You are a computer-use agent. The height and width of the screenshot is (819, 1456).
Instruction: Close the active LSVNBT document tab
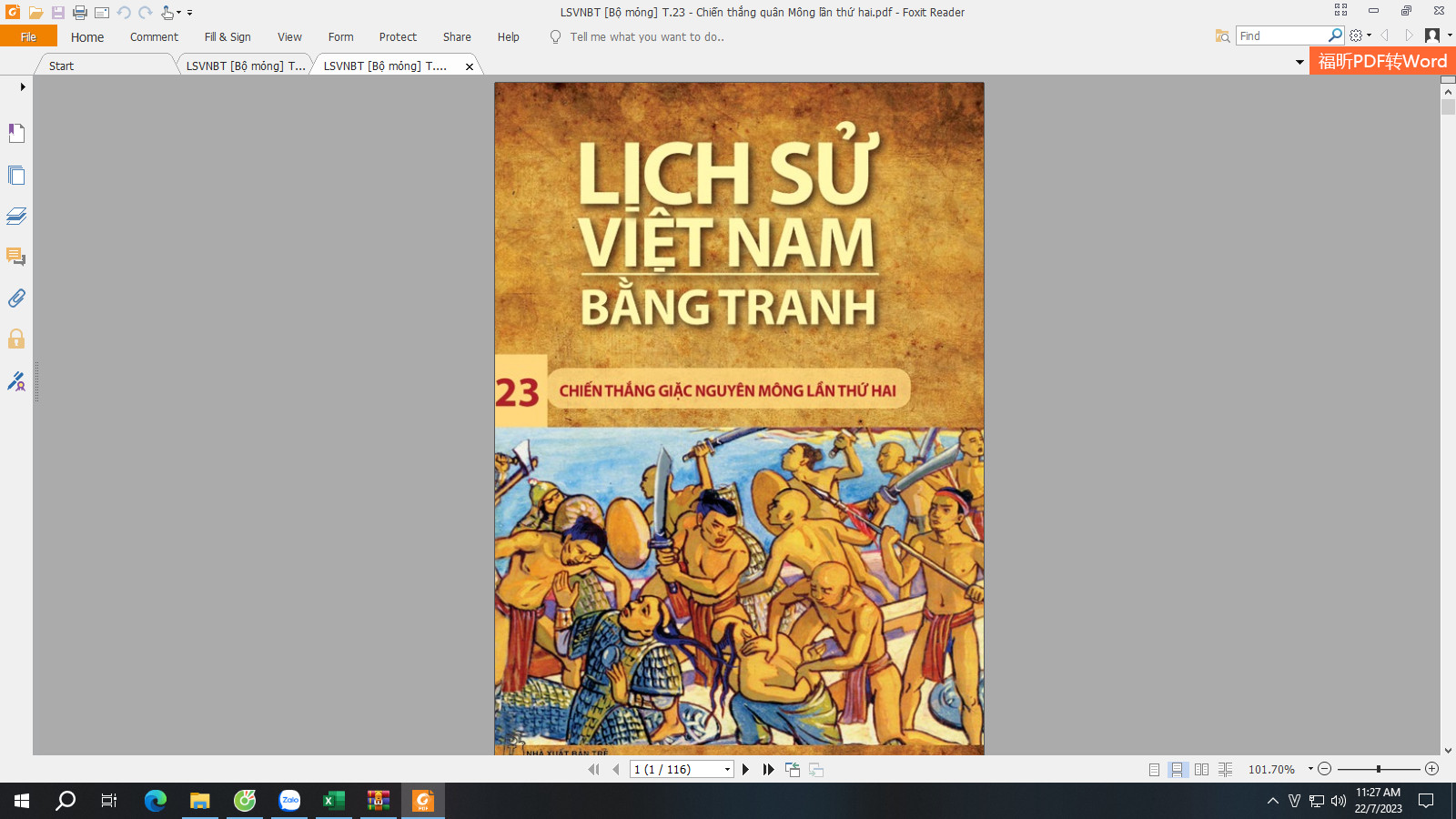470,66
